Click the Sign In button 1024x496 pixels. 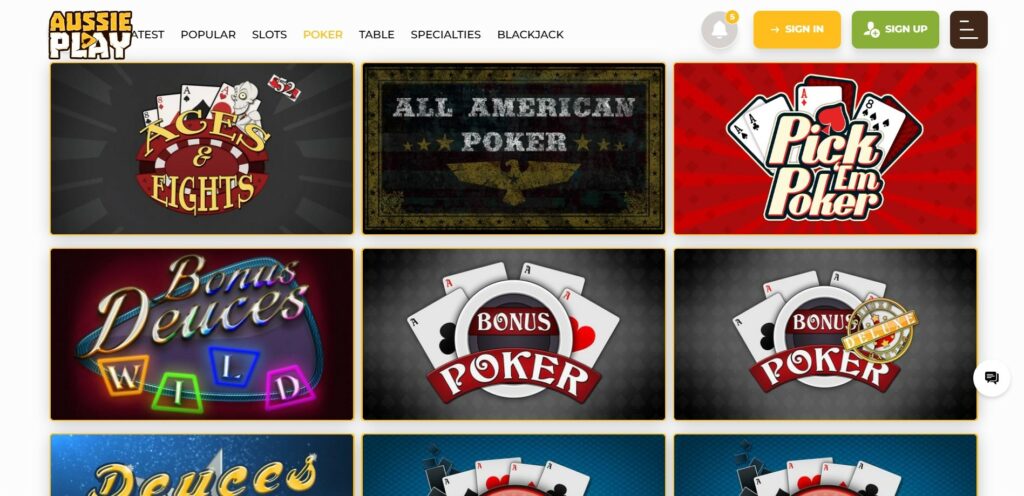click(x=797, y=29)
